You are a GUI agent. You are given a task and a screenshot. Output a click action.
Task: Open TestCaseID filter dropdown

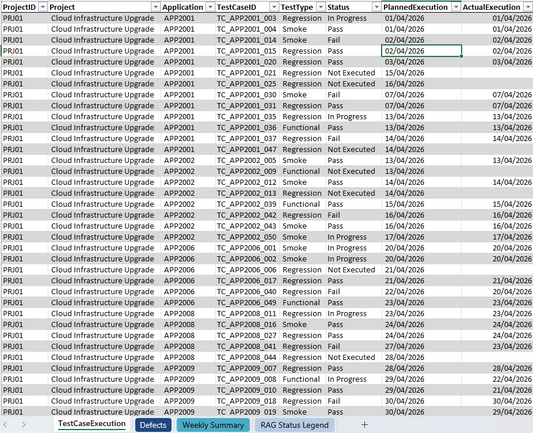pyautogui.click(x=274, y=7)
